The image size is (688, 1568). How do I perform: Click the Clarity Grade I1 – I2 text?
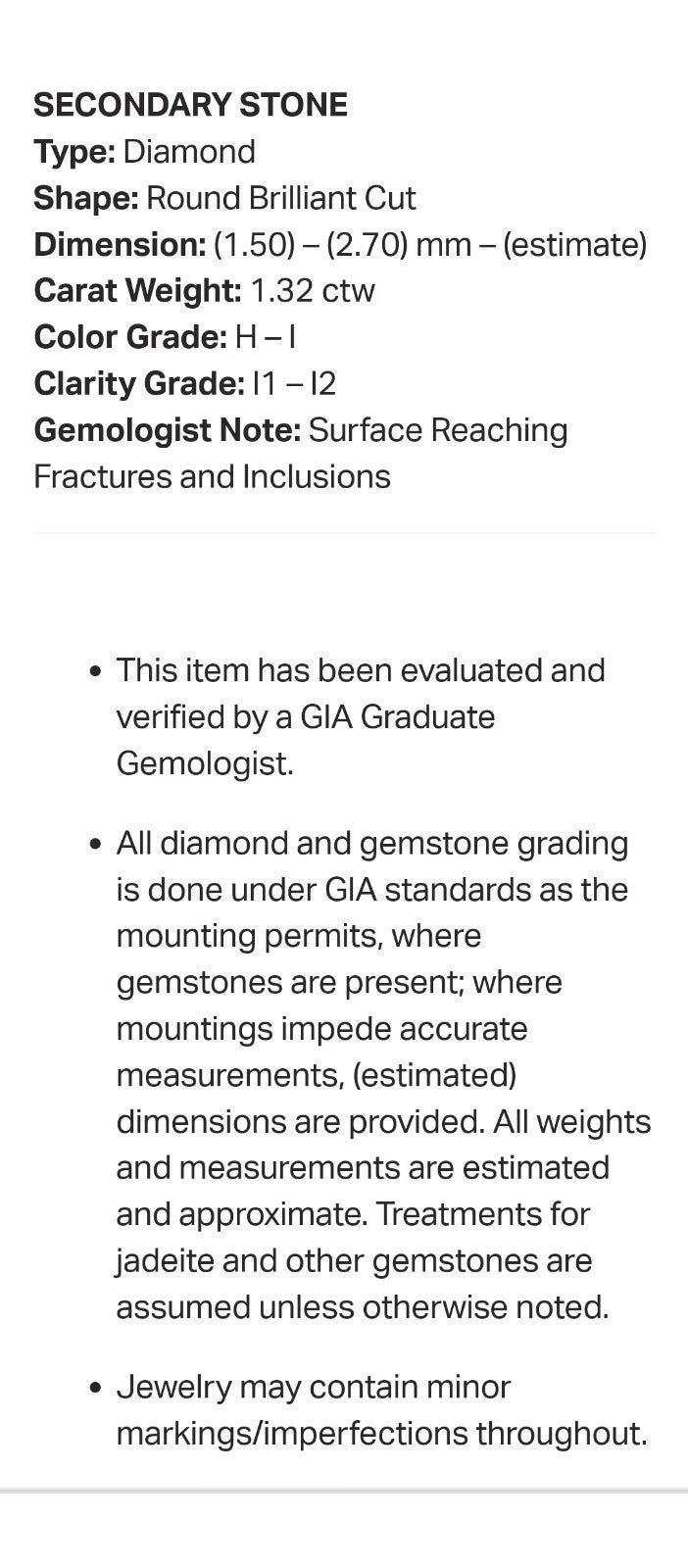tap(184, 383)
